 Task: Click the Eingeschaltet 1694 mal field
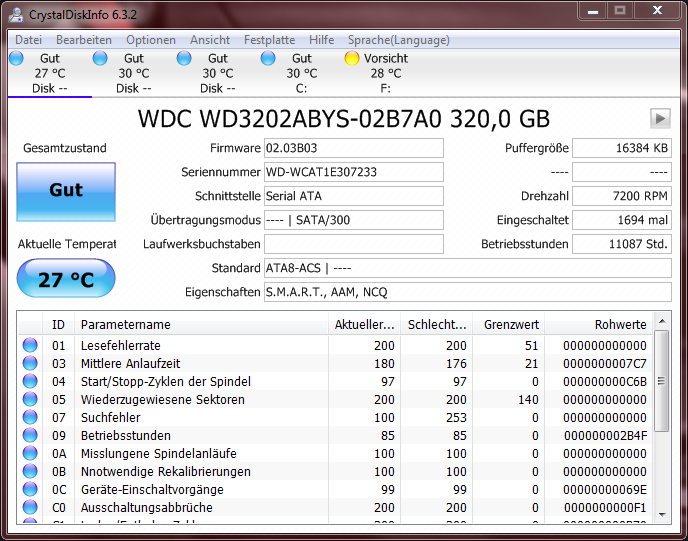622,220
